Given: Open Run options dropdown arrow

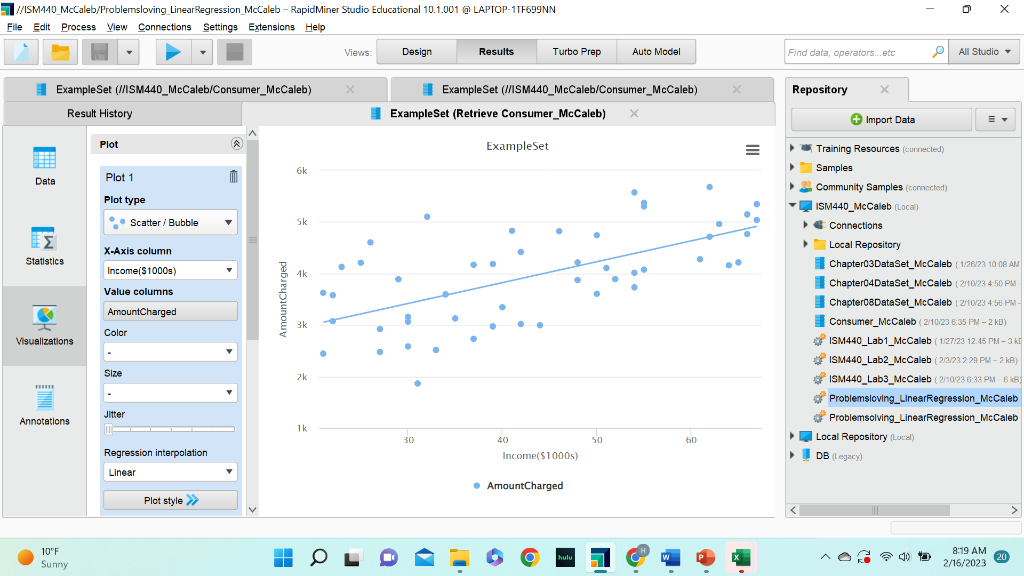Looking at the screenshot, I should 203,52.
